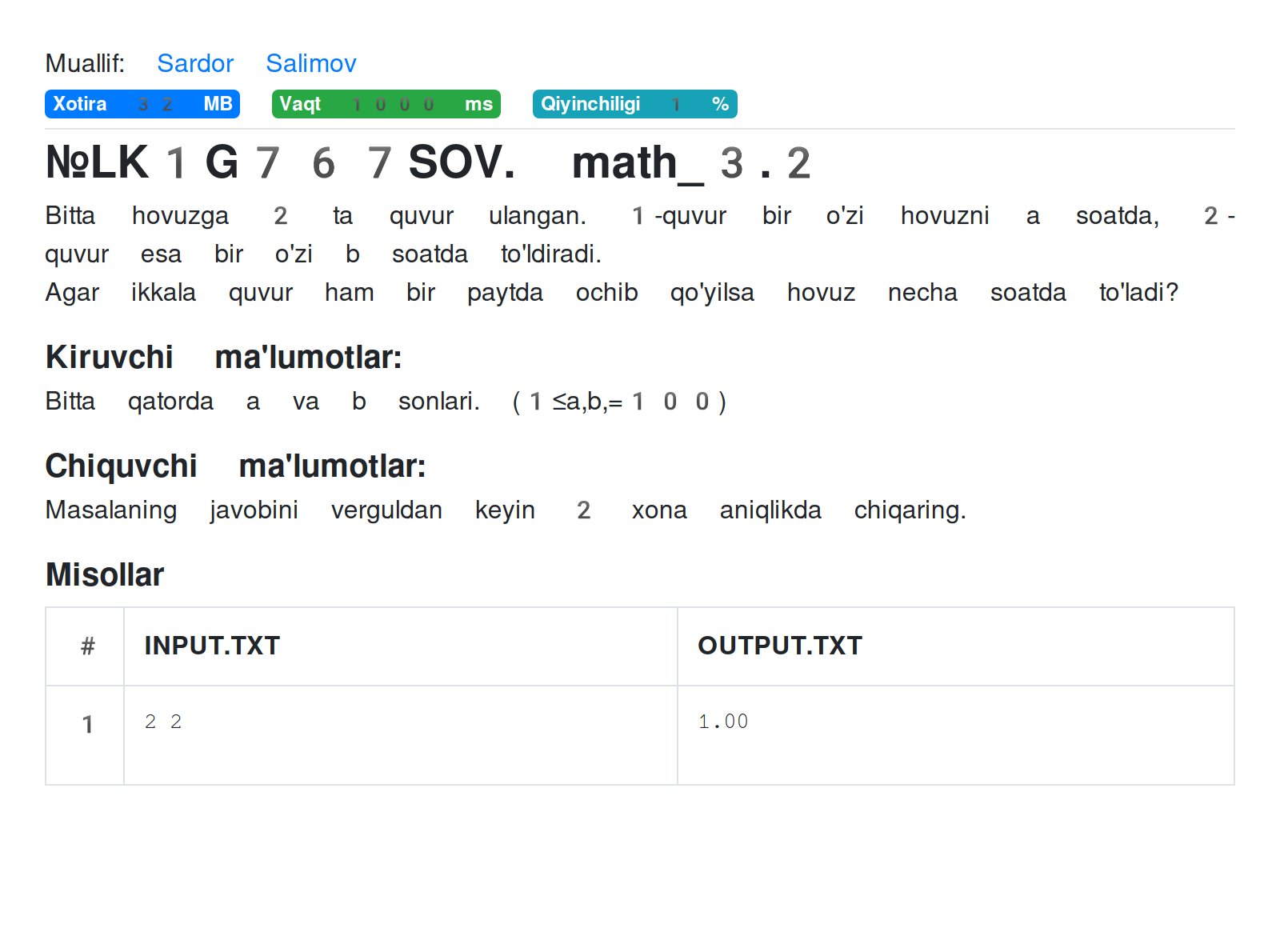Open the Sardor author link
This screenshot has height=952, width=1280.
[195, 63]
